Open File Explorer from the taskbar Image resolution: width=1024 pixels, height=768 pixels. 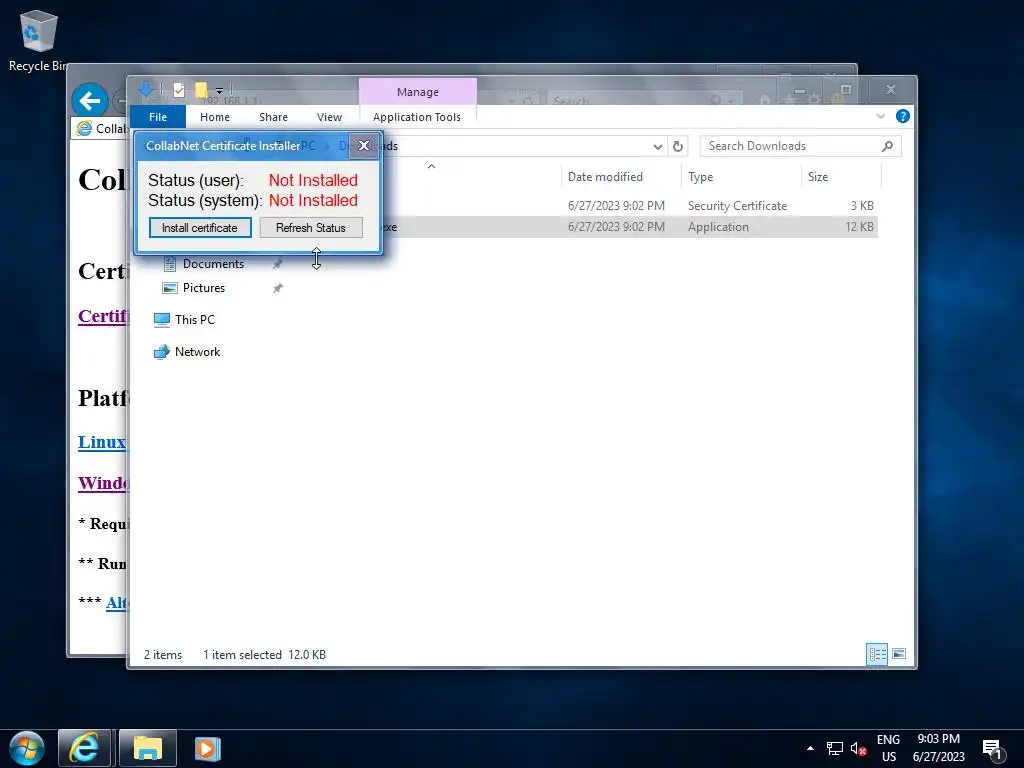coord(148,748)
